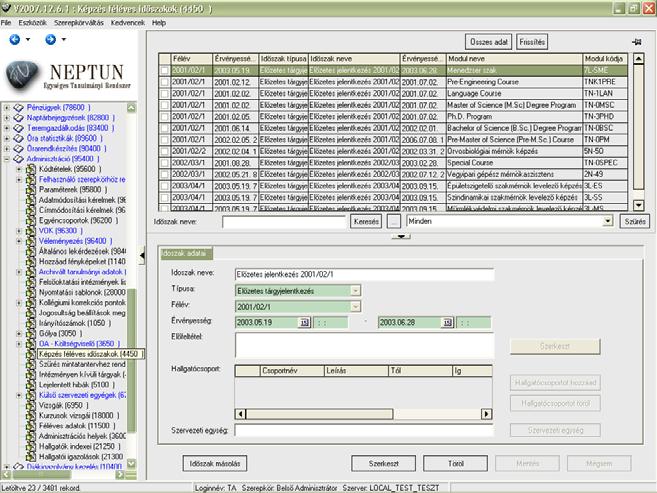Click the application icon in the title bar

click(6, 8)
